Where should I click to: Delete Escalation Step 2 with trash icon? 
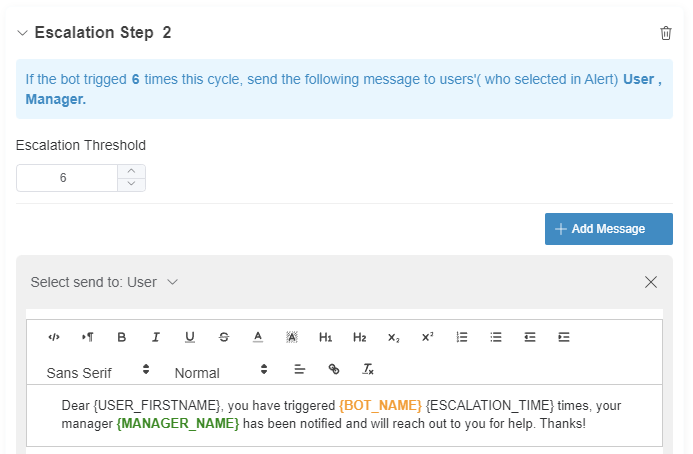coord(666,33)
